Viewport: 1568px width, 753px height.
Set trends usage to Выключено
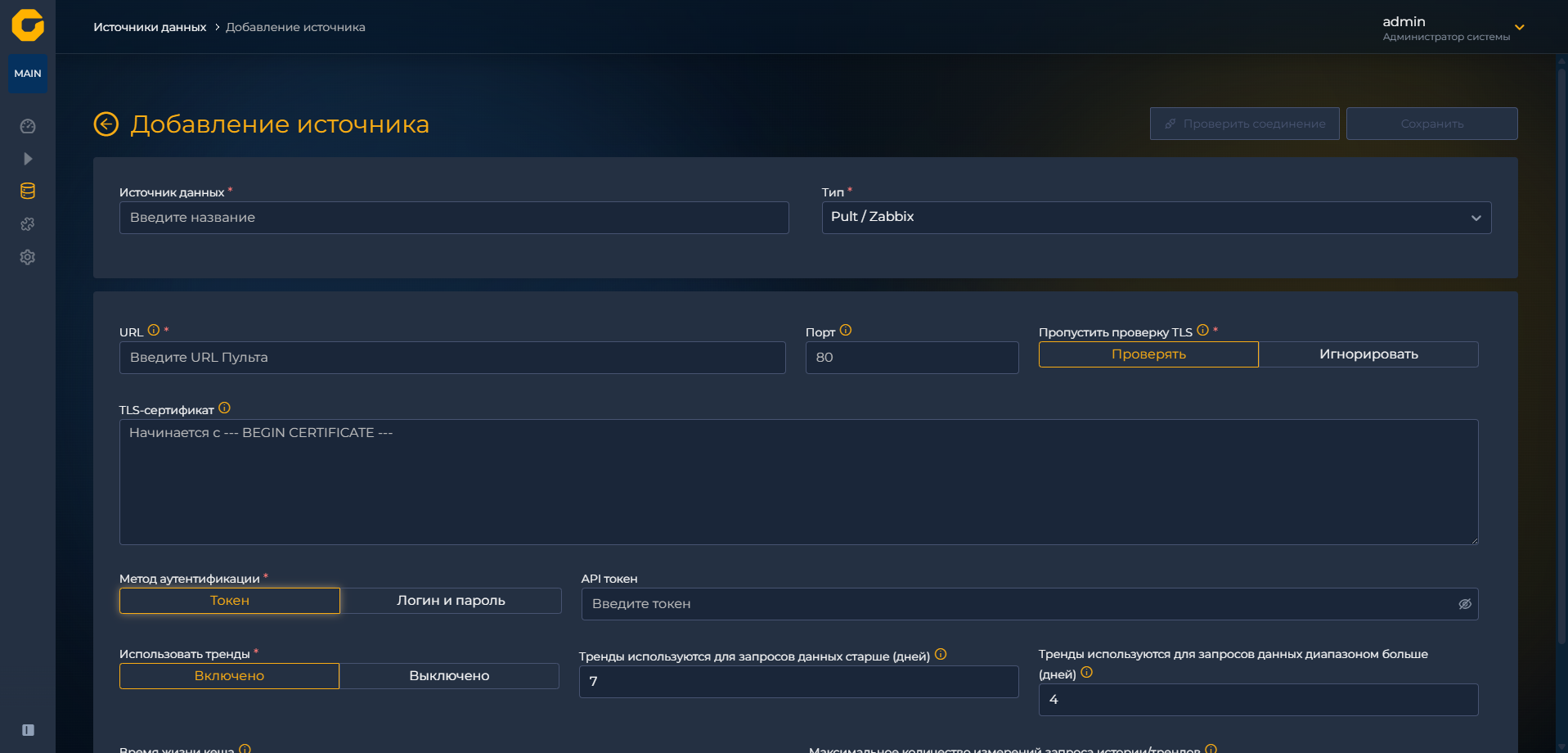point(449,676)
